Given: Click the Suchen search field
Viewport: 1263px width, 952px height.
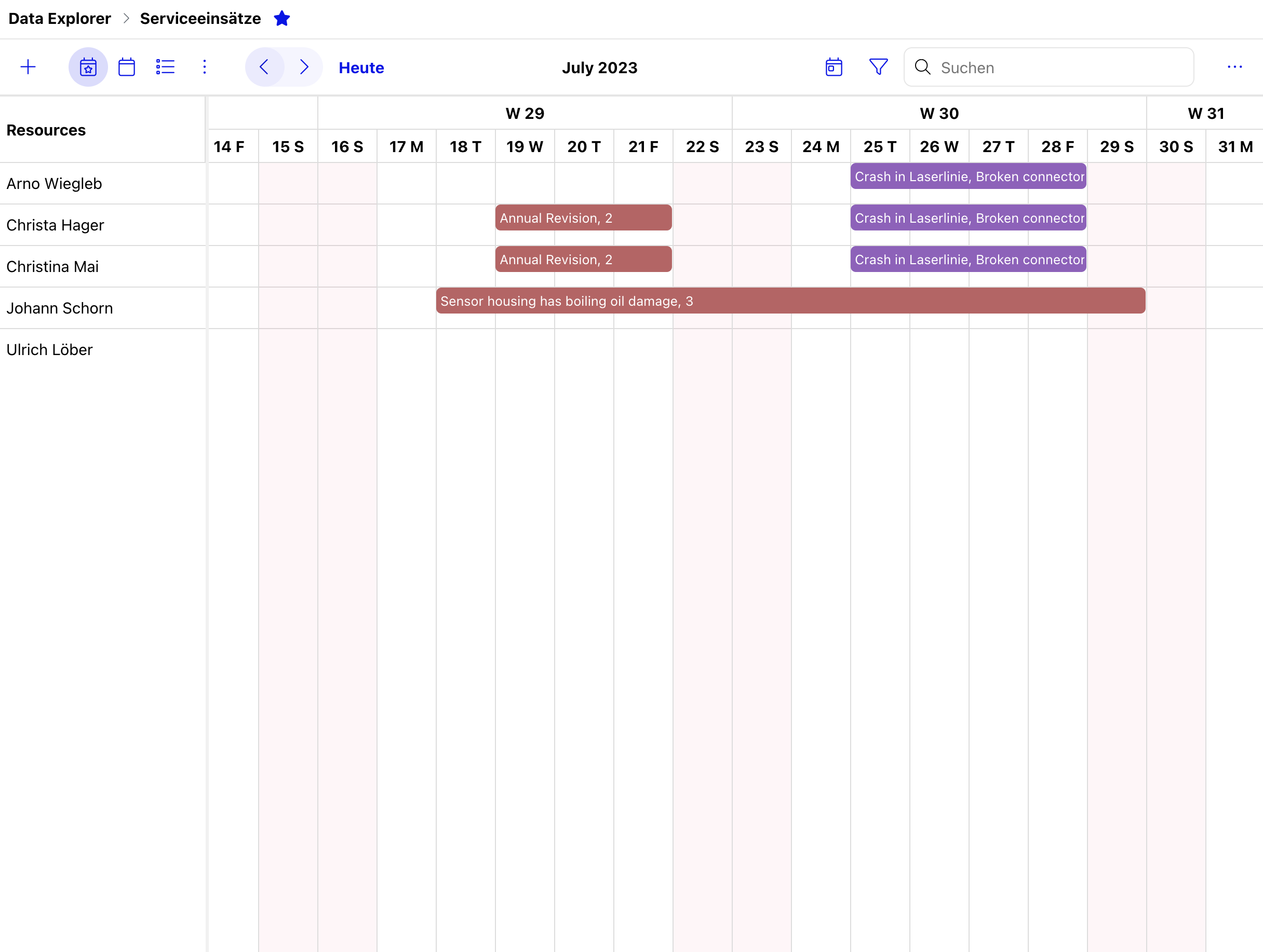Looking at the screenshot, I should pyautogui.click(x=1049, y=67).
